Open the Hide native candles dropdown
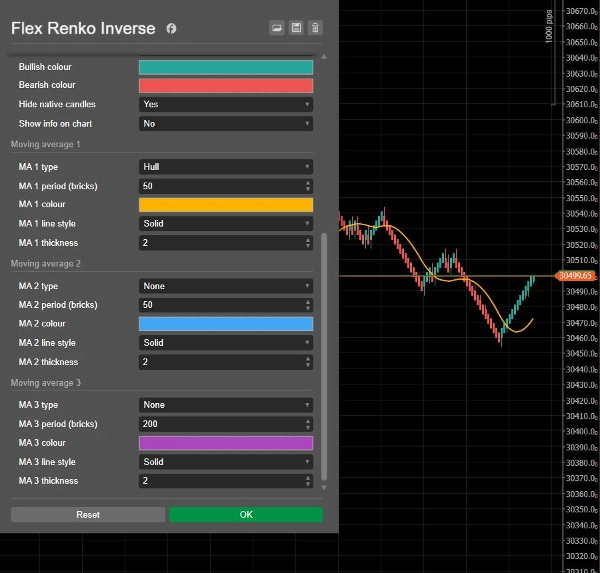 click(x=226, y=104)
